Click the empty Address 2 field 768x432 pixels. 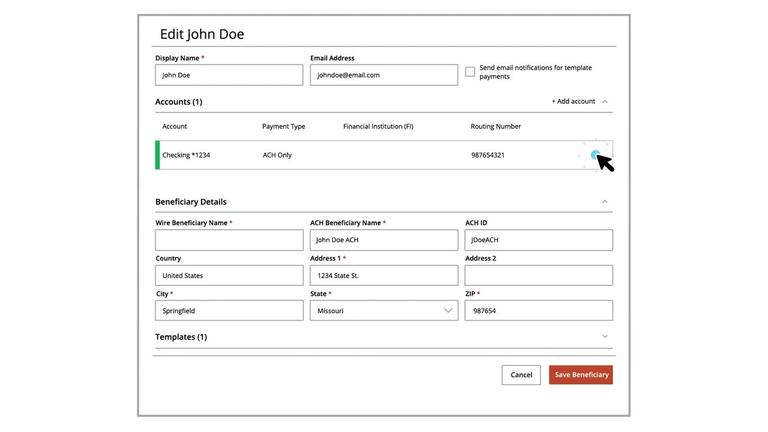tap(539, 276)
